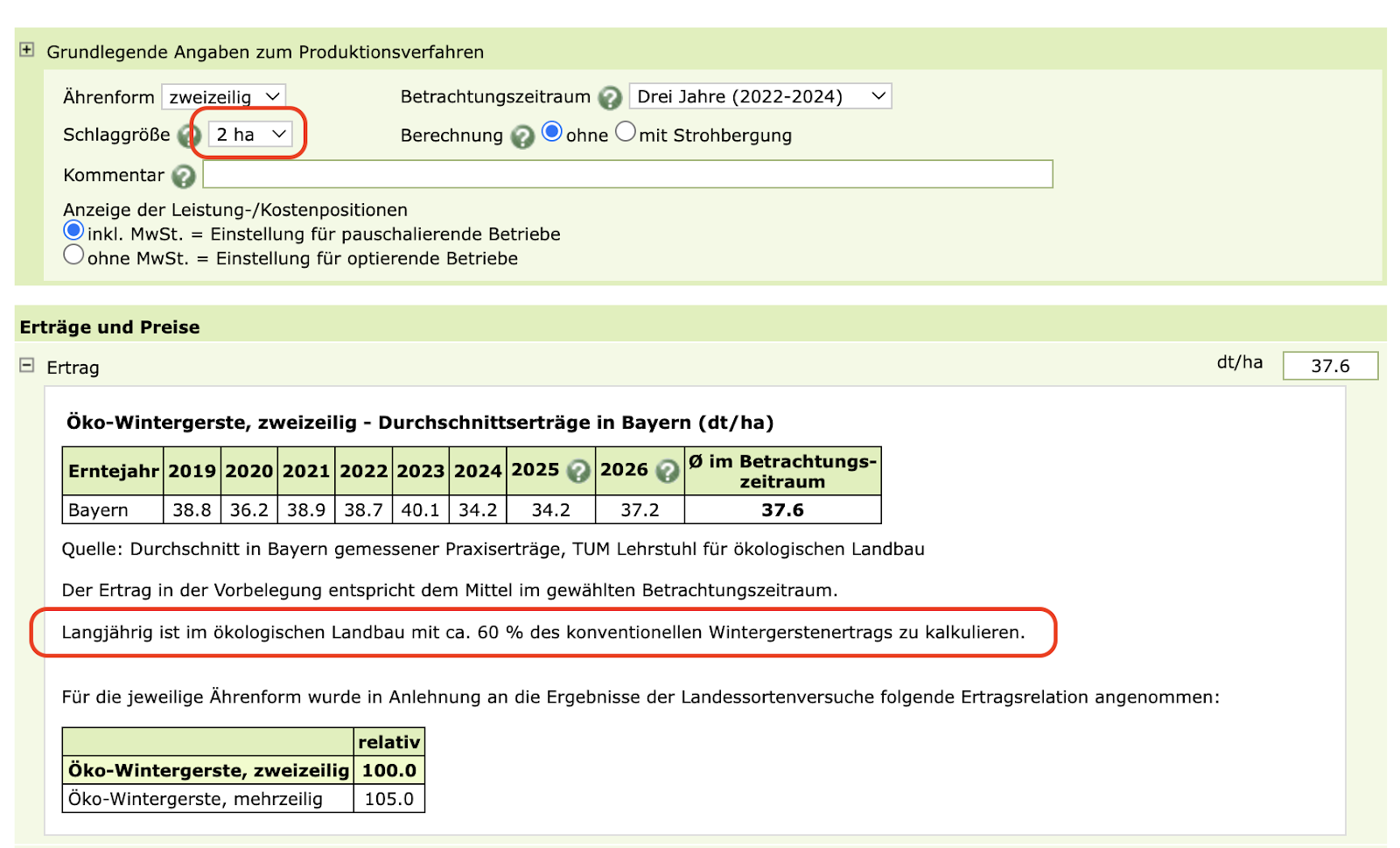Click the help icon in the 2026 column
This screenshot has height=848, width=1400.
pos(667,470)
